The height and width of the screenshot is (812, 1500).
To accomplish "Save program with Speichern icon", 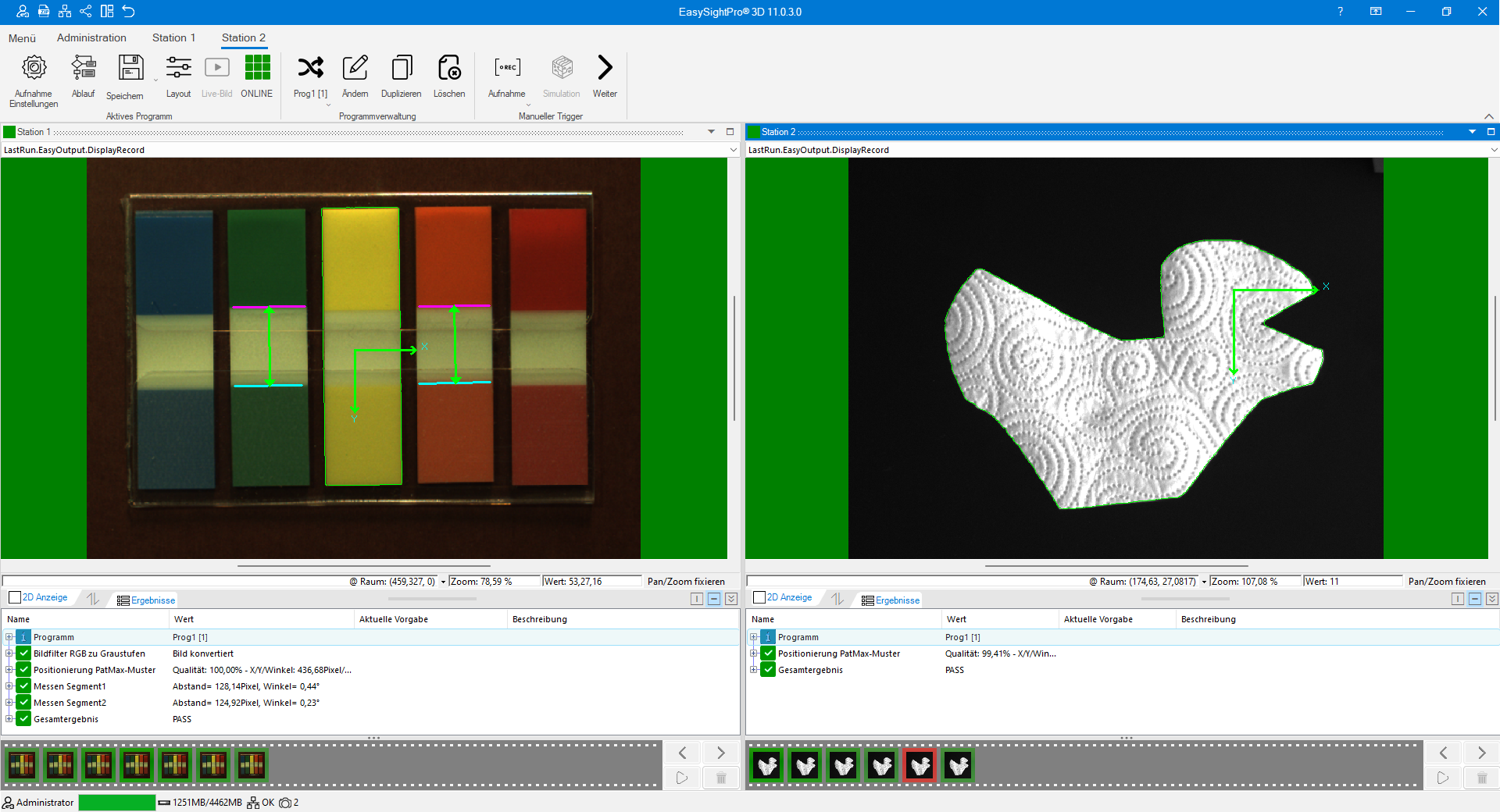I will (130, 69).
